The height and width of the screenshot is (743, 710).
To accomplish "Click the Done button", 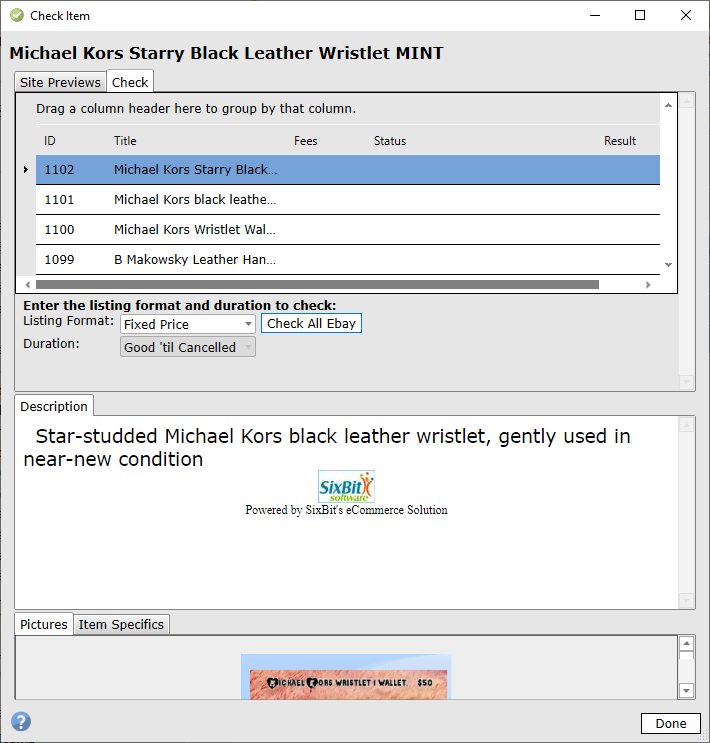I will click(670, 723).
